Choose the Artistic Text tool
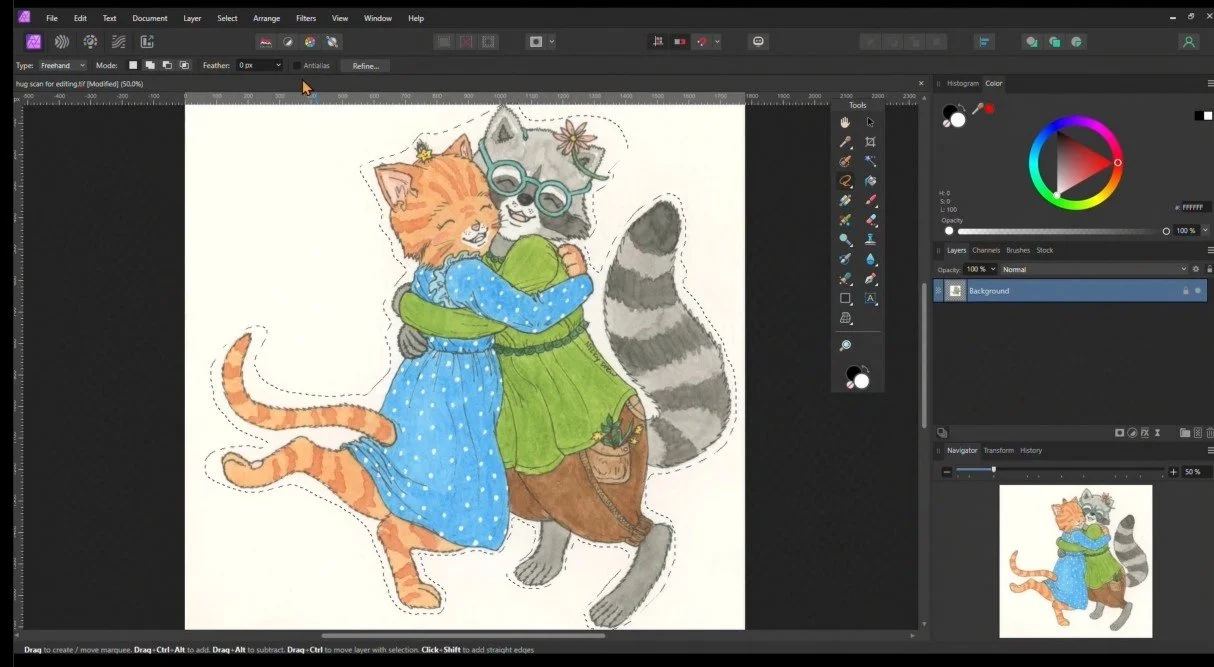This screenshot has height=667, width=1214. 870,299
